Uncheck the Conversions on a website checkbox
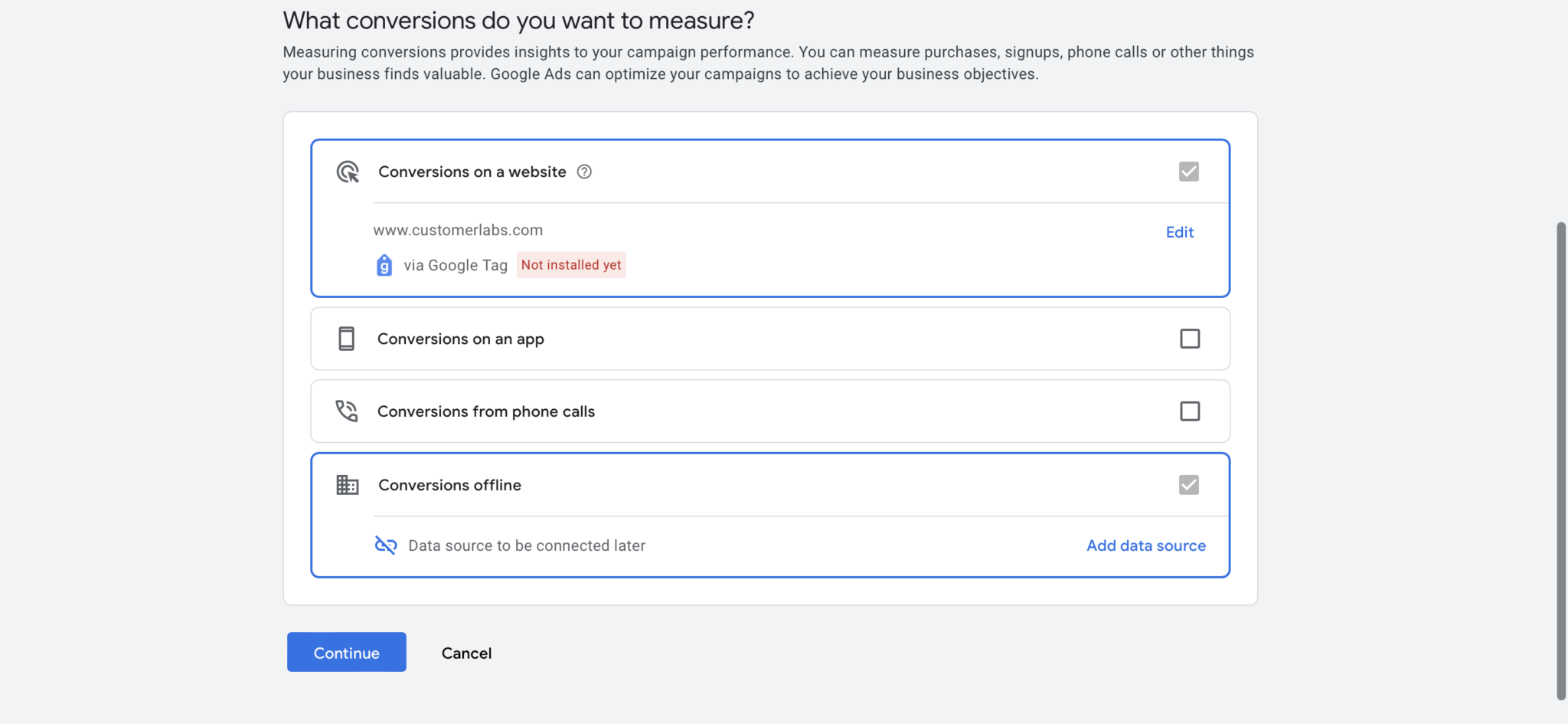The width and height of the screenshot is (1568, 724). (1187, 172)
